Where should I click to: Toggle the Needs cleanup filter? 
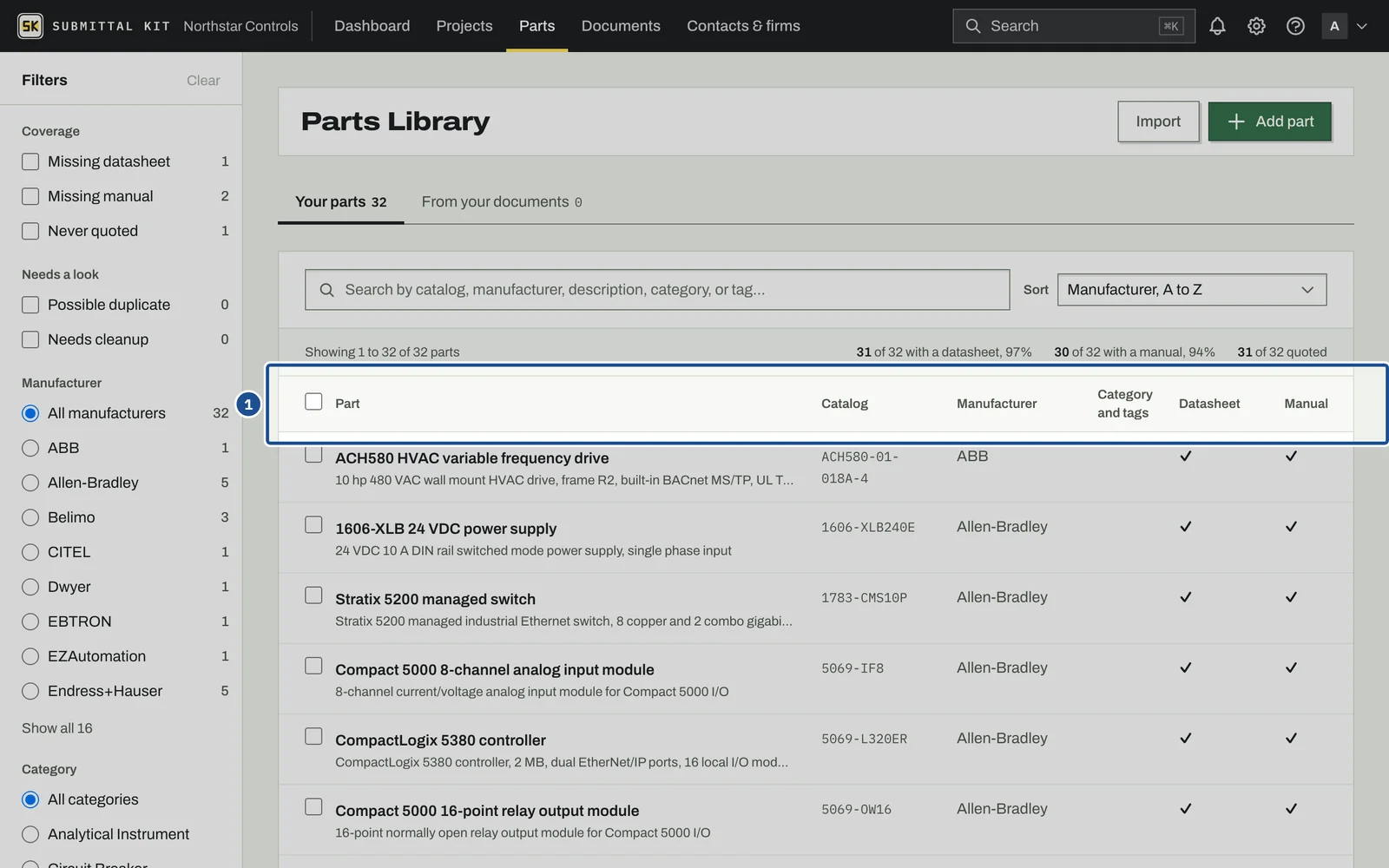(30, 339)
